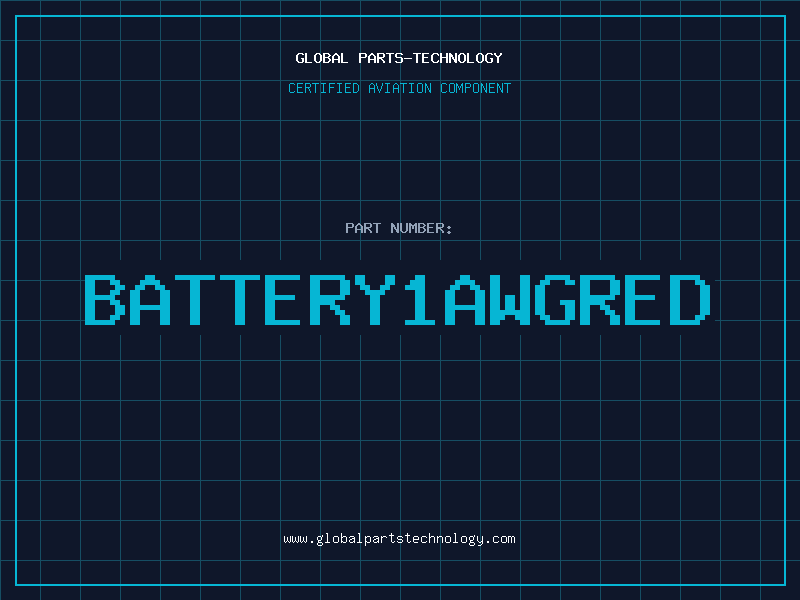The height and width of the screenshot is (600, 800).
Task: Click the CERTIFIED AVIATION COMPONENT subtitle
Action: (x=399, y=88)
